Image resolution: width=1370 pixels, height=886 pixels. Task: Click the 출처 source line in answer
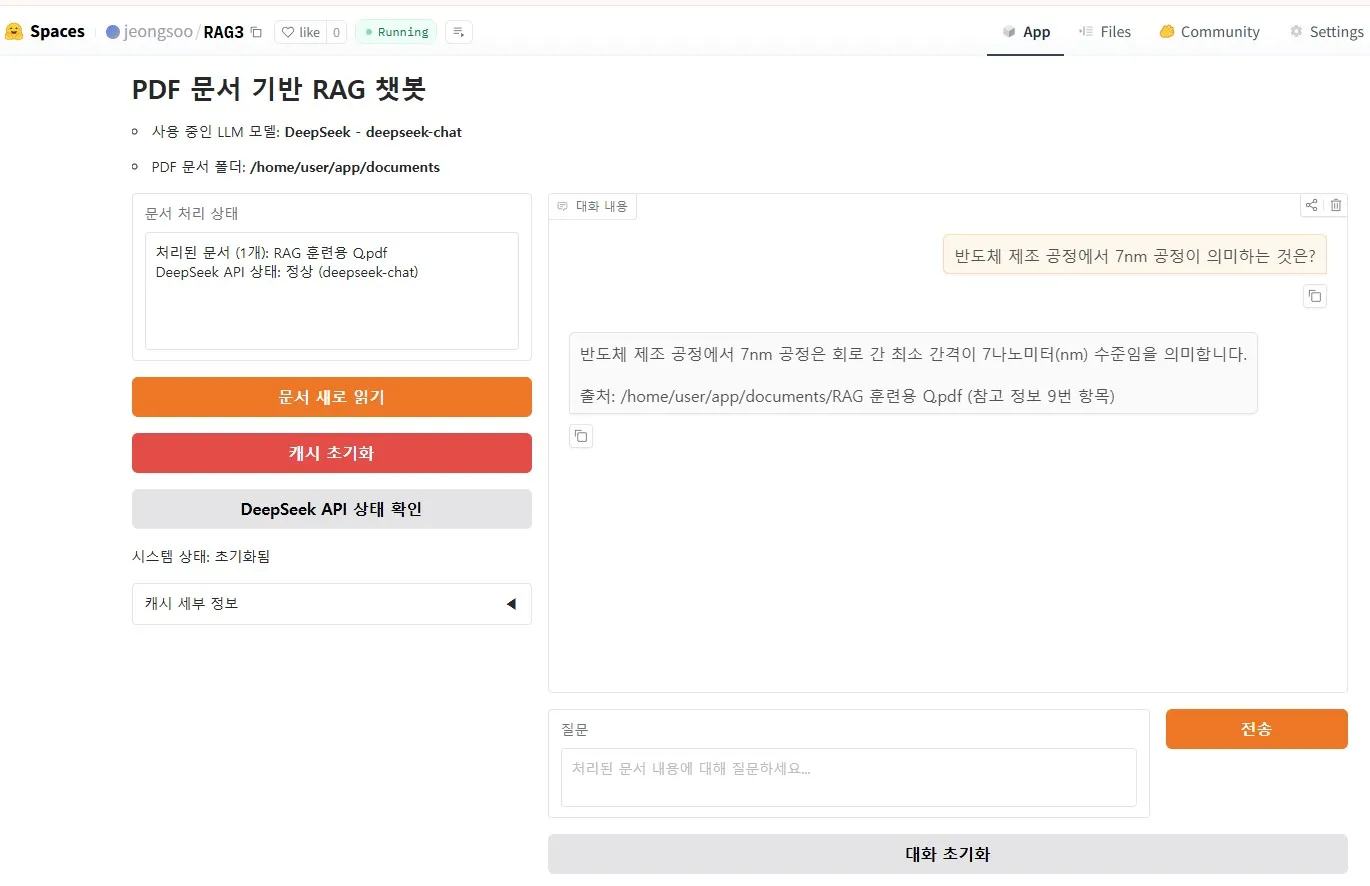click(x=847, y=396)
